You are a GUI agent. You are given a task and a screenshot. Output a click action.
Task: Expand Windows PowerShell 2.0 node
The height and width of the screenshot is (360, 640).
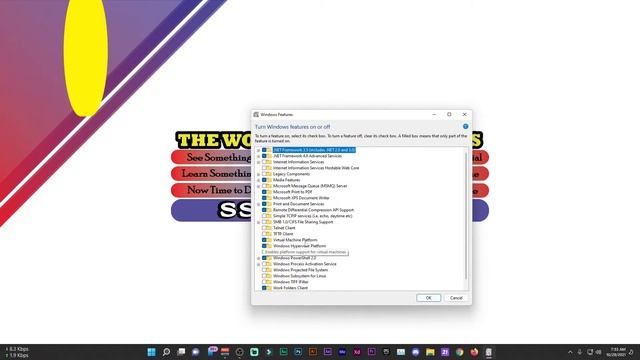pyautogui.click(x=258, y=258)
